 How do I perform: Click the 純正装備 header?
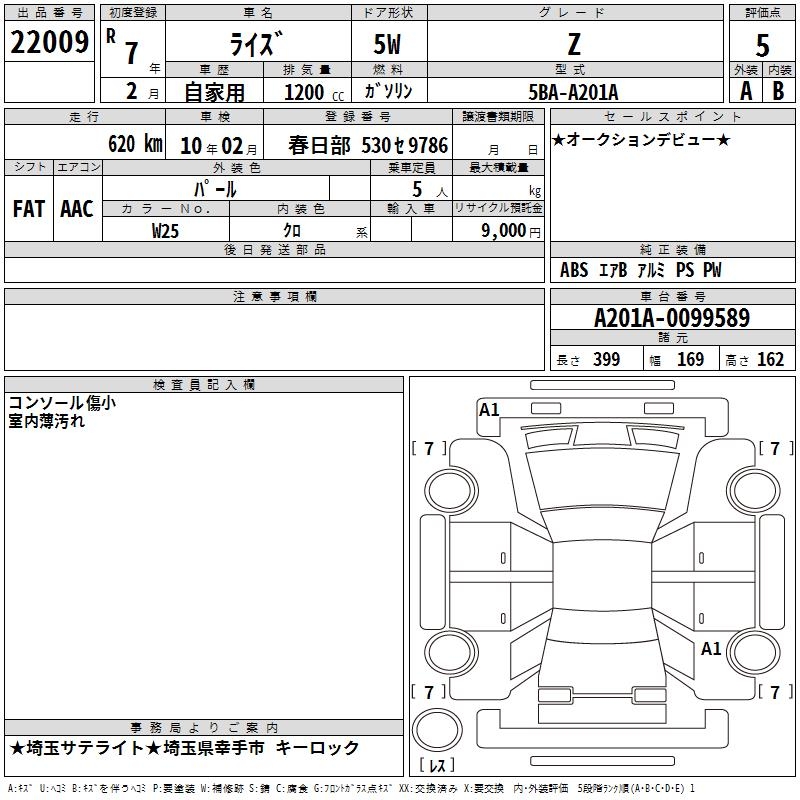pyautogui.click(x=672, y=249)
